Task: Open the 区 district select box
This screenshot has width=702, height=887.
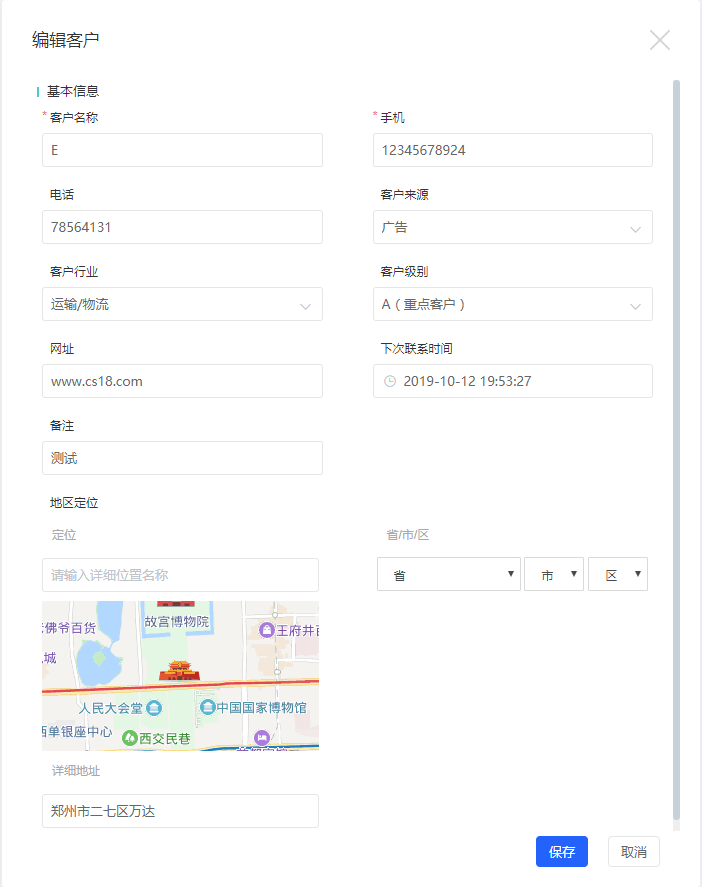Action: (x=618, y=574)
